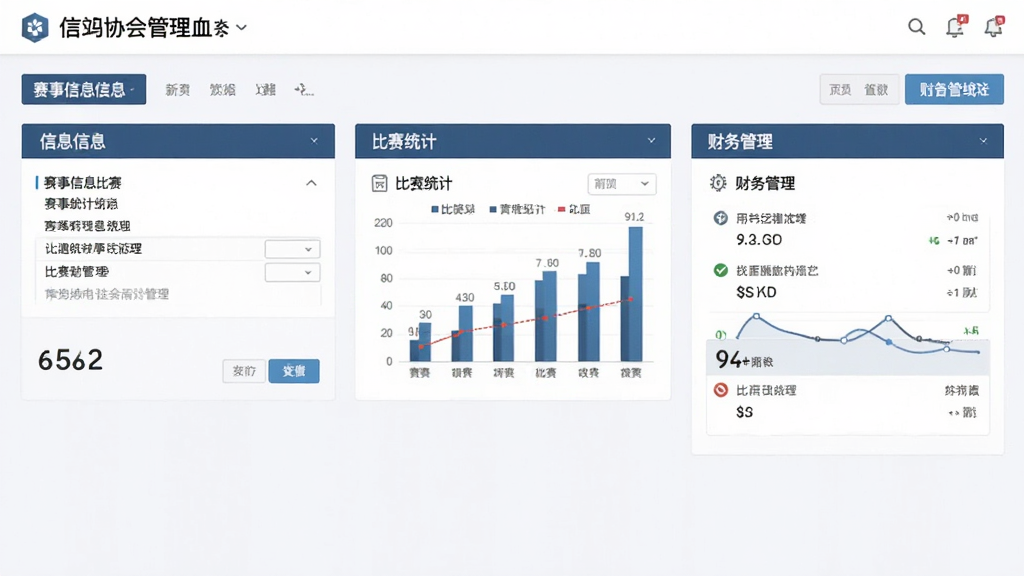Collapse the 比赛统计 panel header chevron
1024x576 pixels.
[x=651, y=141]
